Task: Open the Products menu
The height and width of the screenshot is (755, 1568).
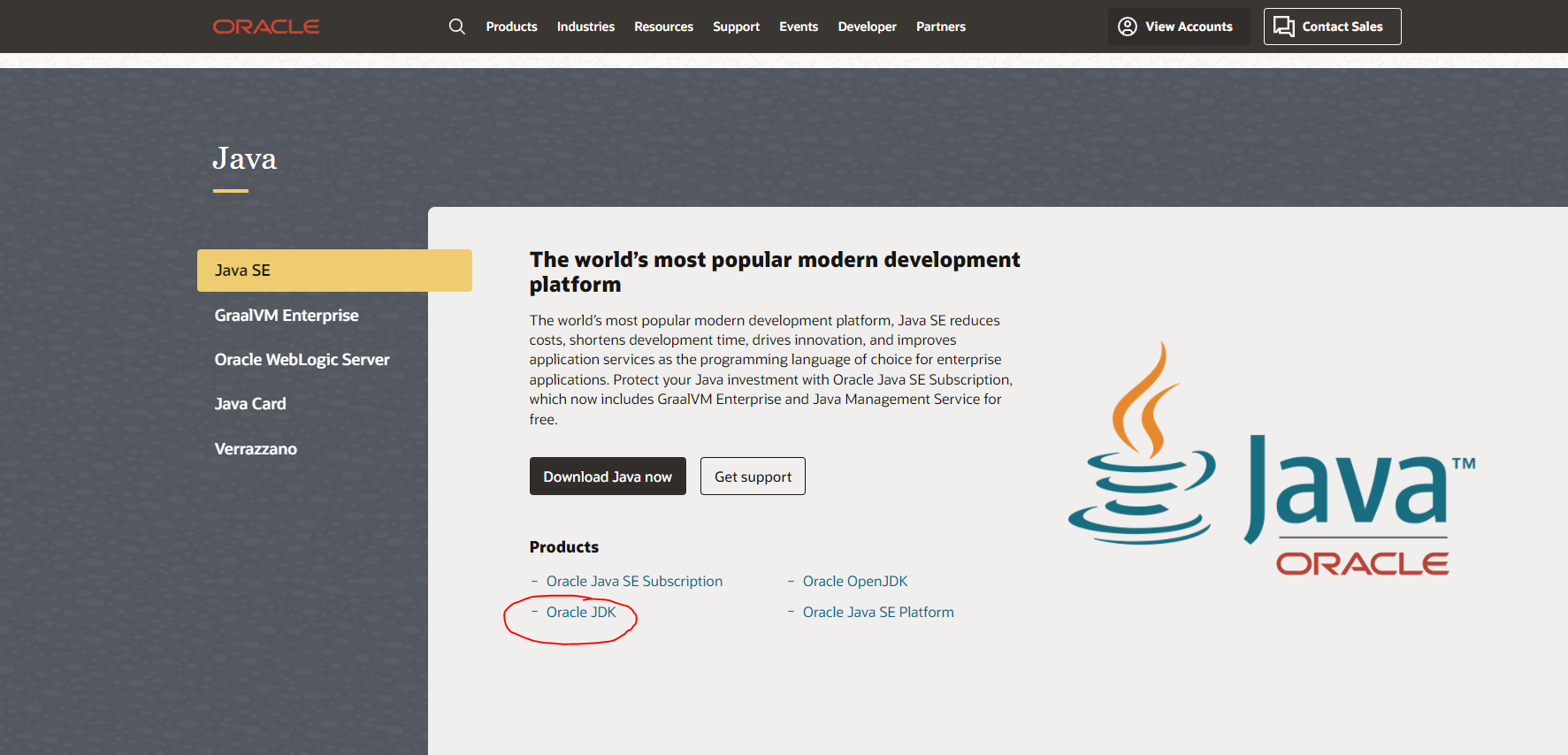Action: click(511, 27)
